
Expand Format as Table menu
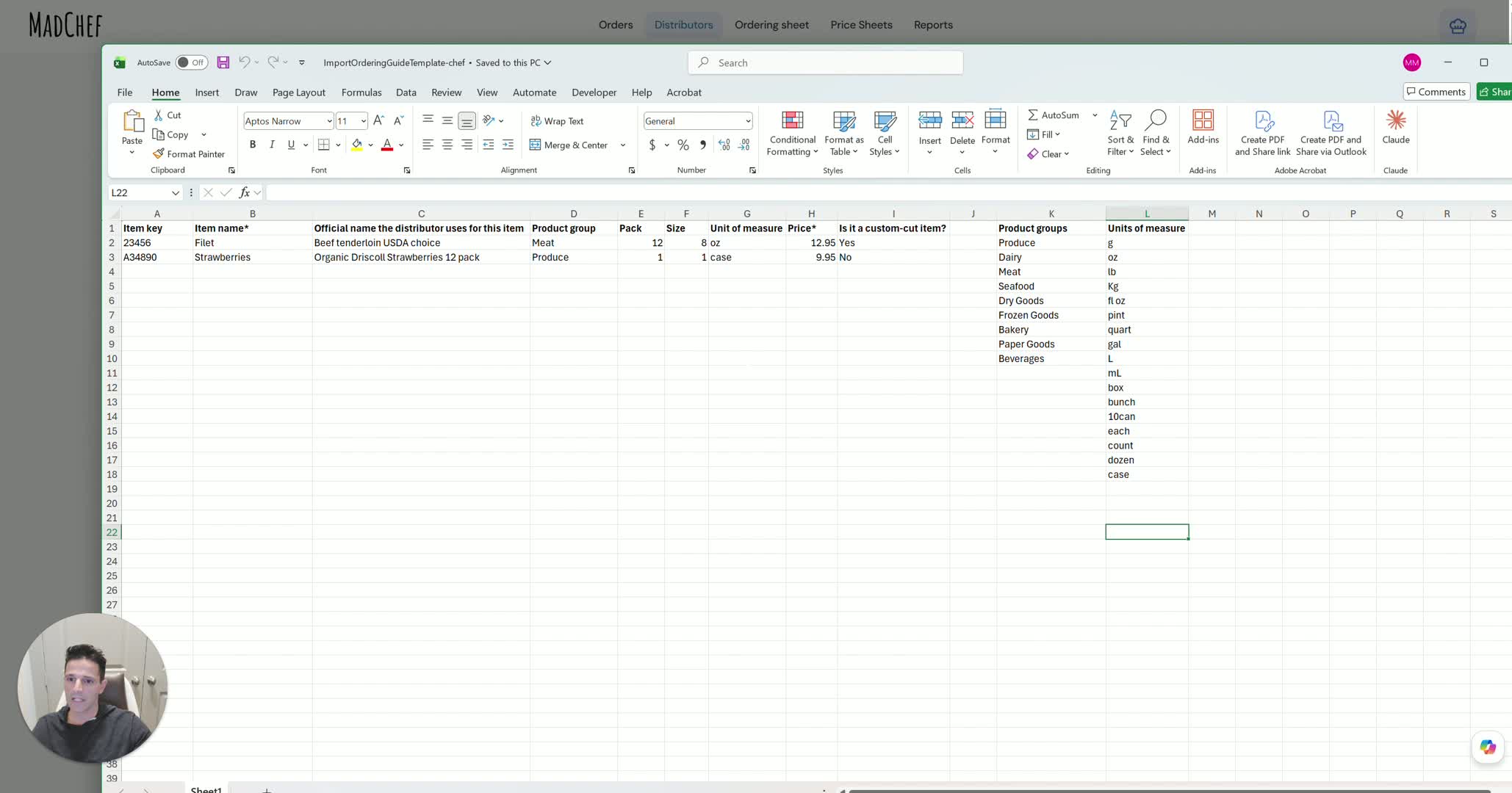click(x=843, y=133)
